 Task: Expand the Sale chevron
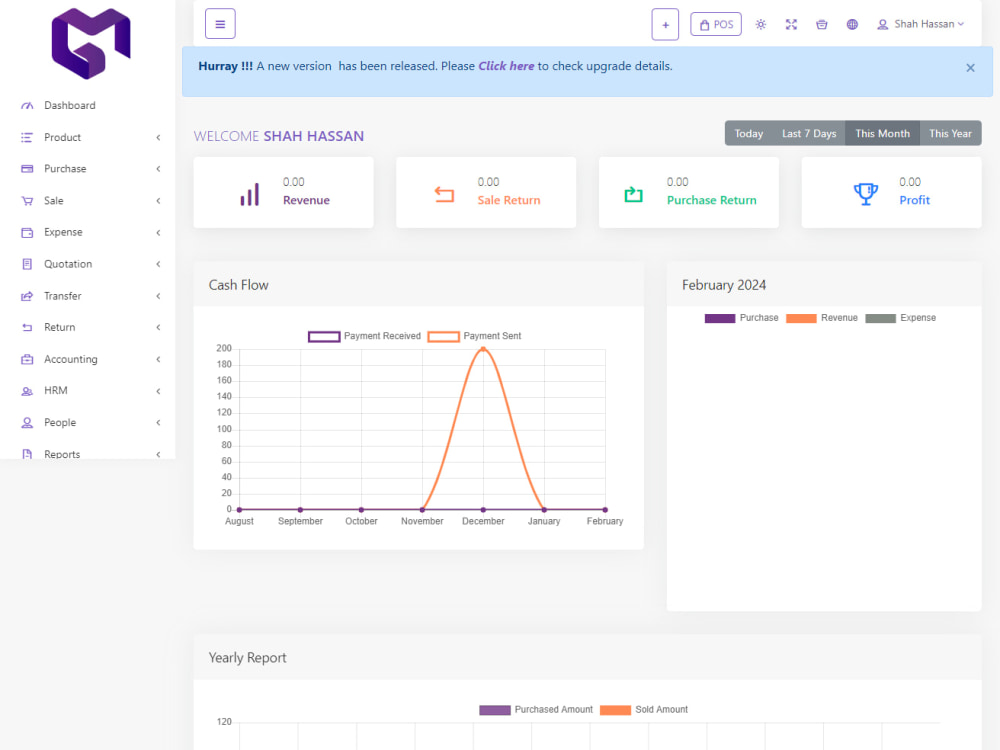point(158,201)
